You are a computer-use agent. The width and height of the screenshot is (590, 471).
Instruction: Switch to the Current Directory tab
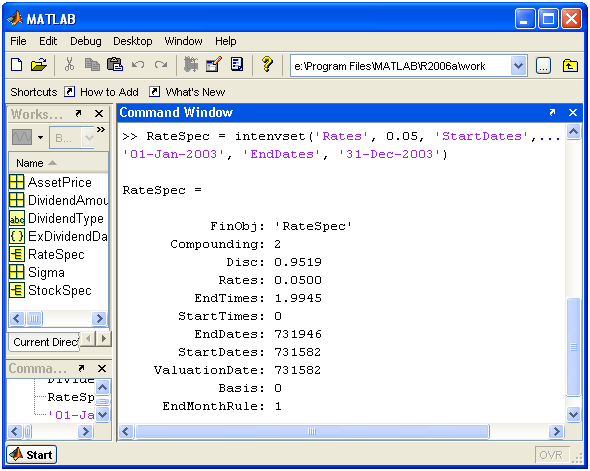pyautogui.click(x=45, y=342)
